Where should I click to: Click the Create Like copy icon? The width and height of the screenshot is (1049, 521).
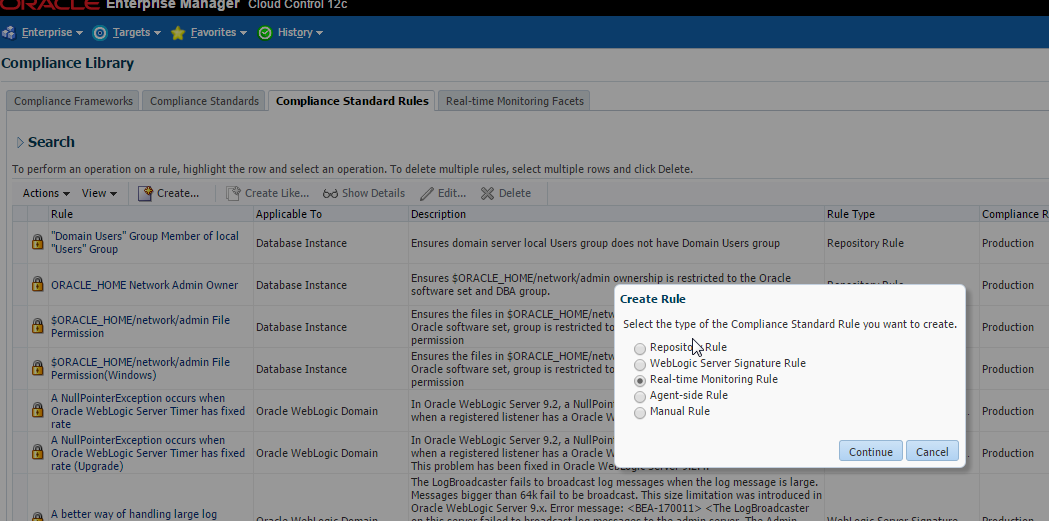point(233,193)
